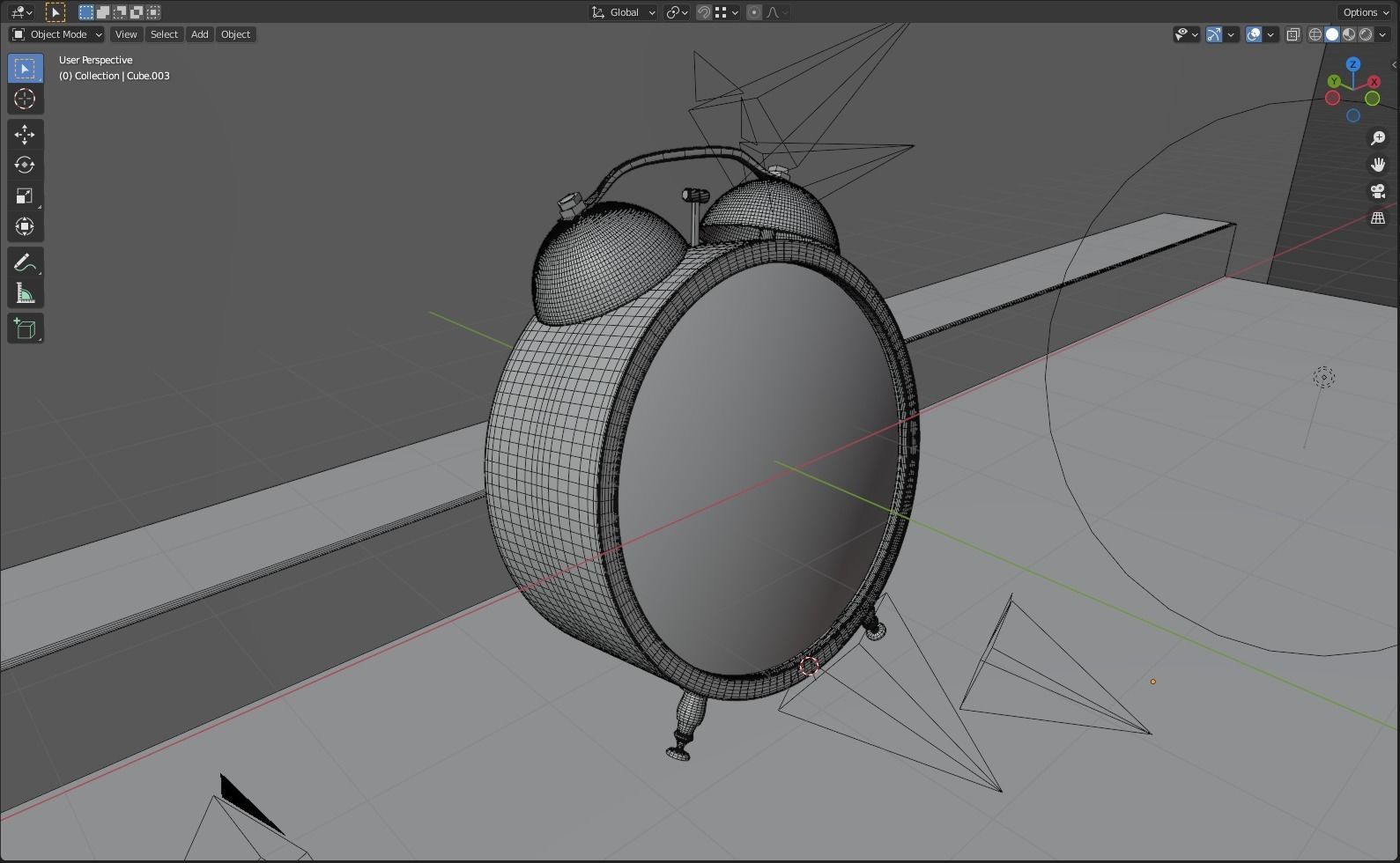Viewport: 1400px width, 863px height.
Task: Open the Object menu
Action: click(x=235, y=34)
